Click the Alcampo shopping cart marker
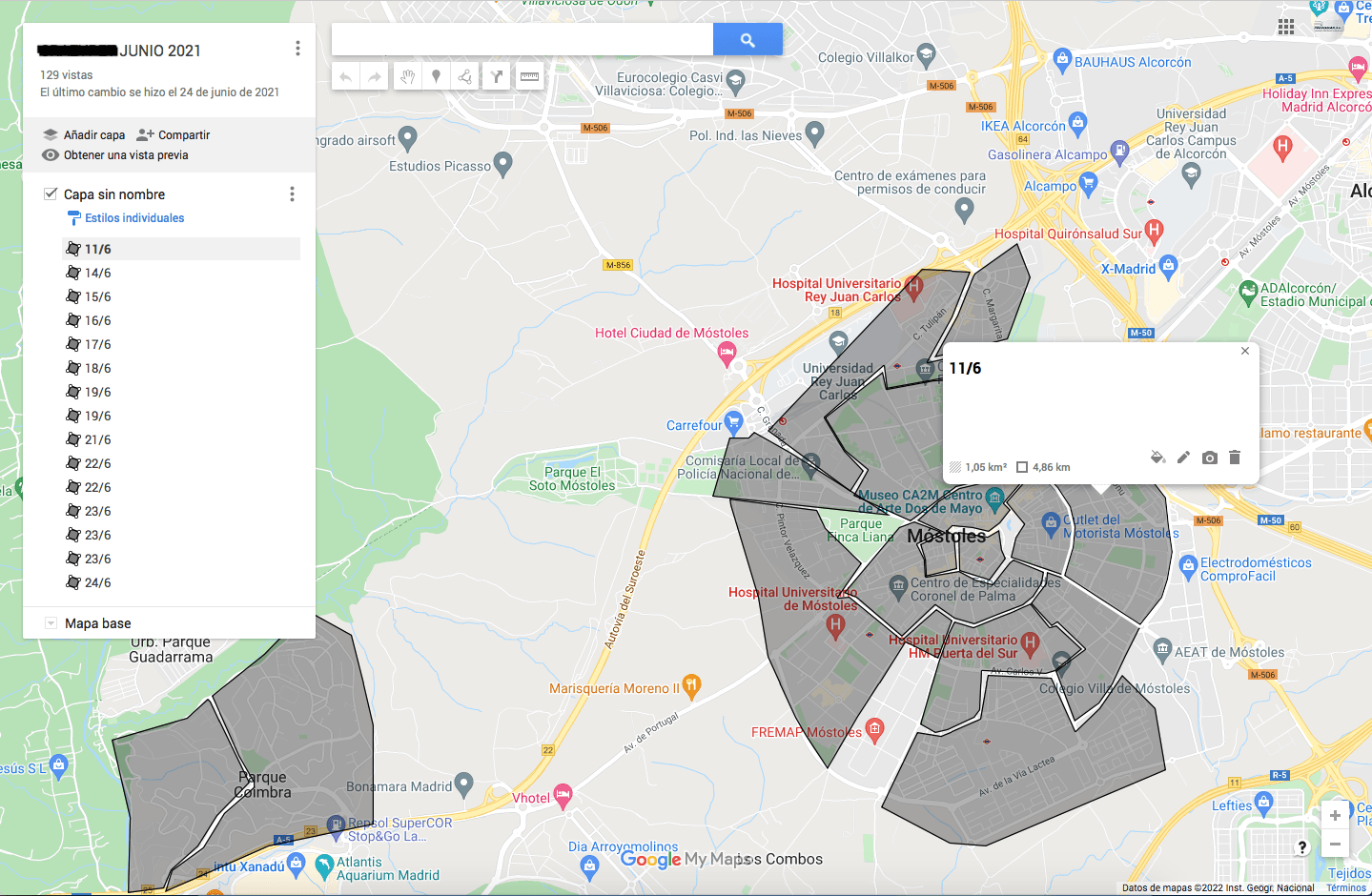 pos(1089,183)
